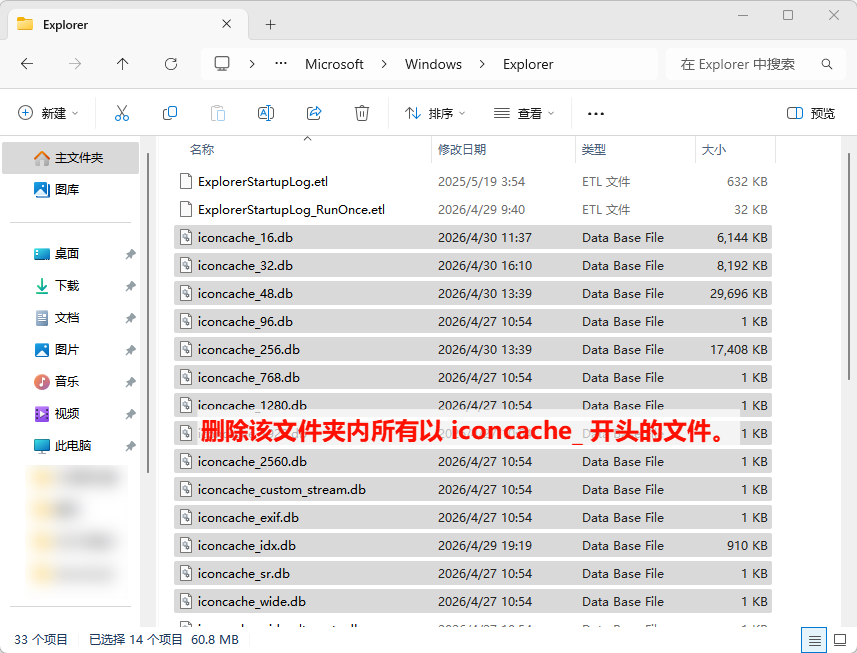The image size is (857, 653).
Task: Expand chevron after Microsoft in address bar
Action: [384, 64]
